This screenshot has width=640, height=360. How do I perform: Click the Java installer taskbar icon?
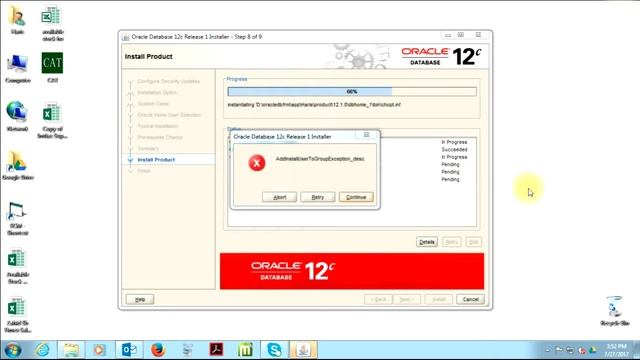point(303,350)
